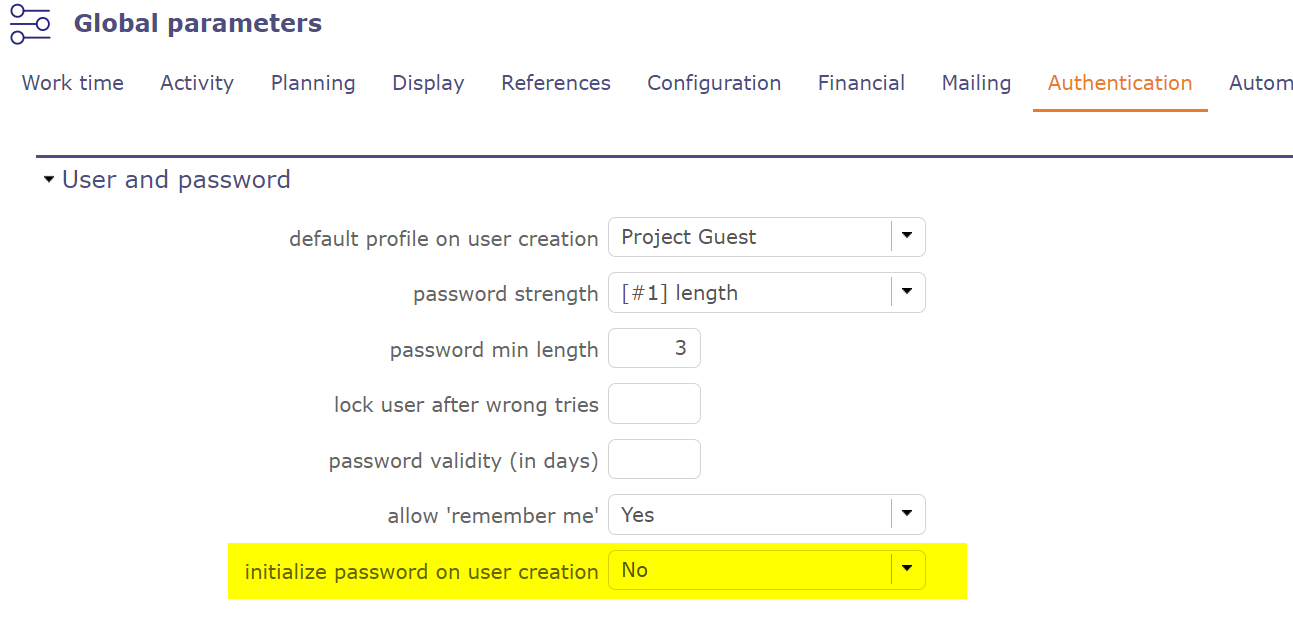Open the default profile dropdown arrow

click(x=907, y=237)
